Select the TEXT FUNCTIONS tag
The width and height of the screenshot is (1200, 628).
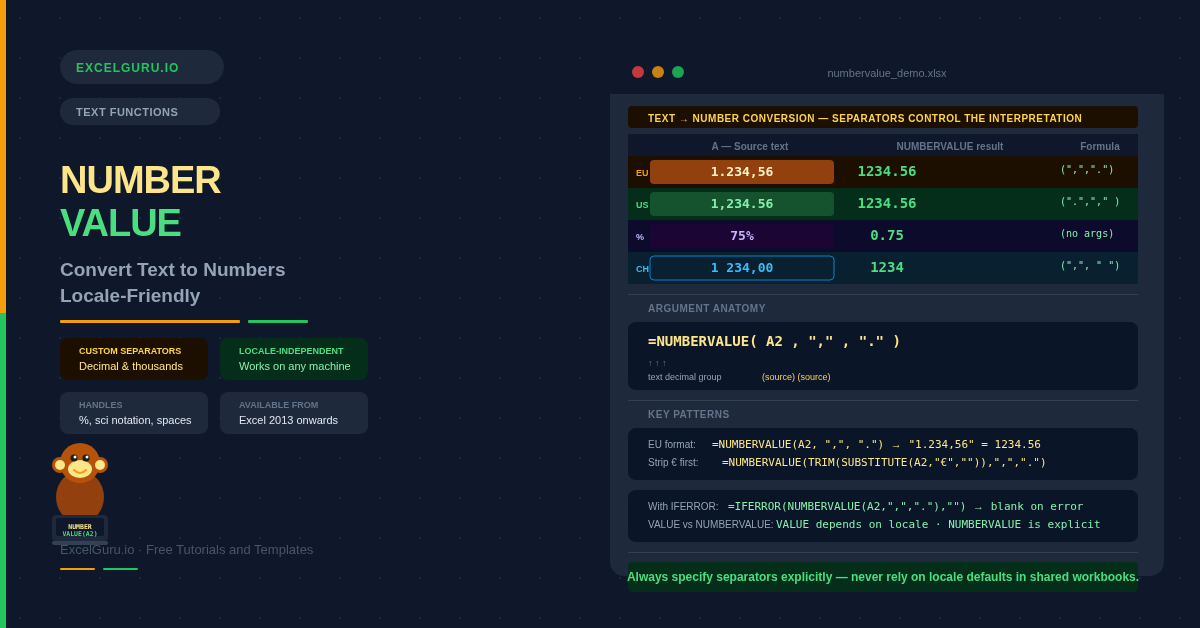click(x=139, y=112)
